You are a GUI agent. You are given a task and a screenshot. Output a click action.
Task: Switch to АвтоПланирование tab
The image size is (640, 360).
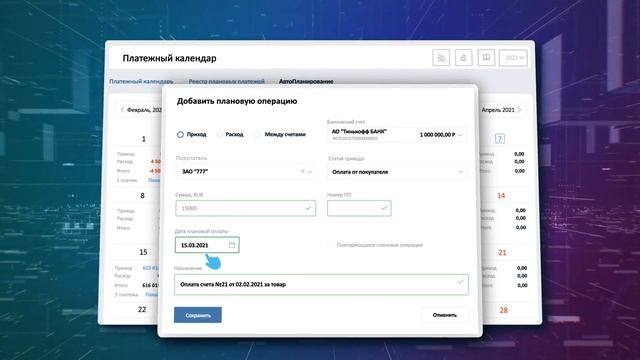[306, 81]
